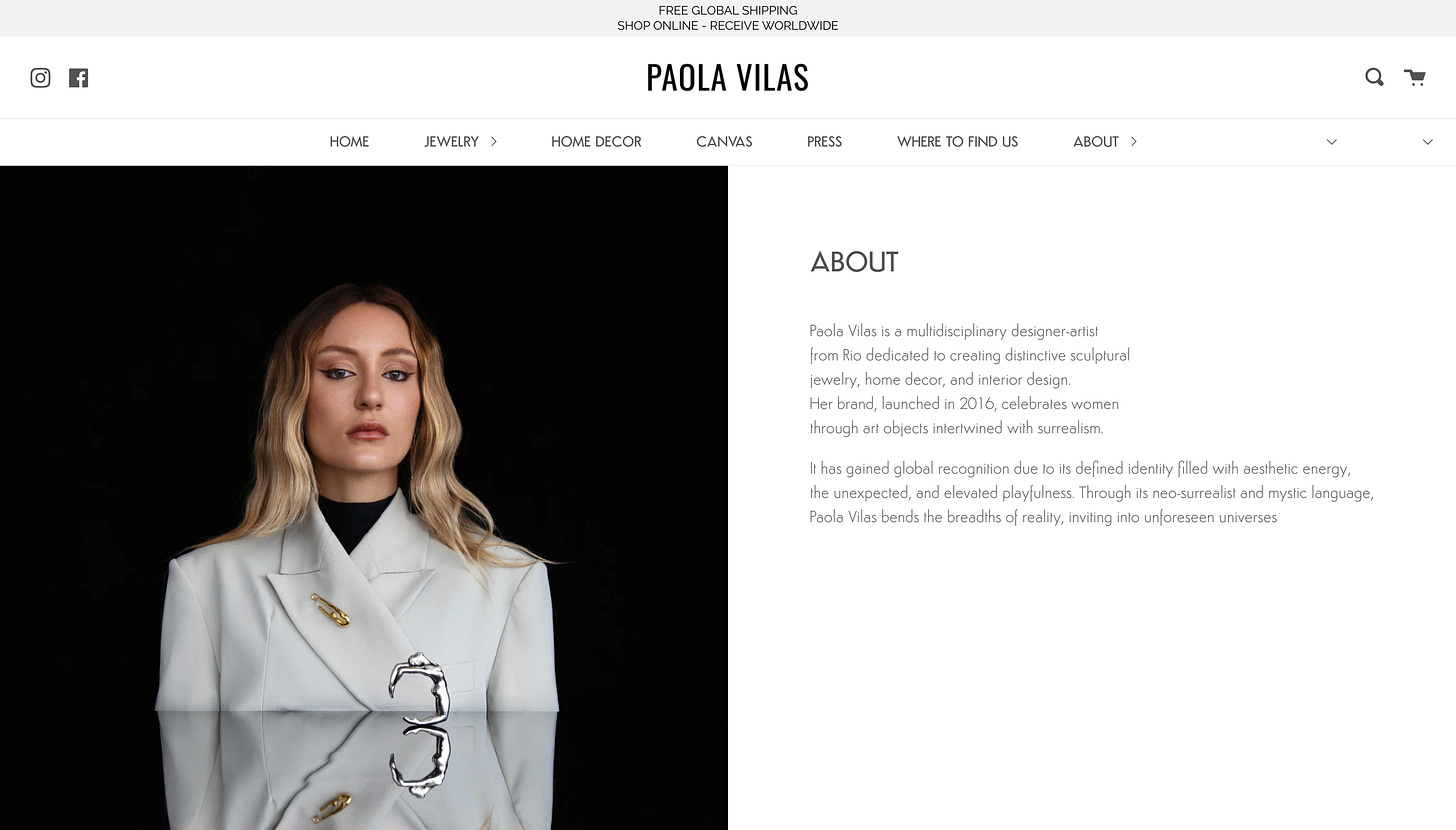This screenshot has height=830, width=1456.
Task: Click the Paola Vilas logo title
Action: pyautogui.click(x=728, y=78)
